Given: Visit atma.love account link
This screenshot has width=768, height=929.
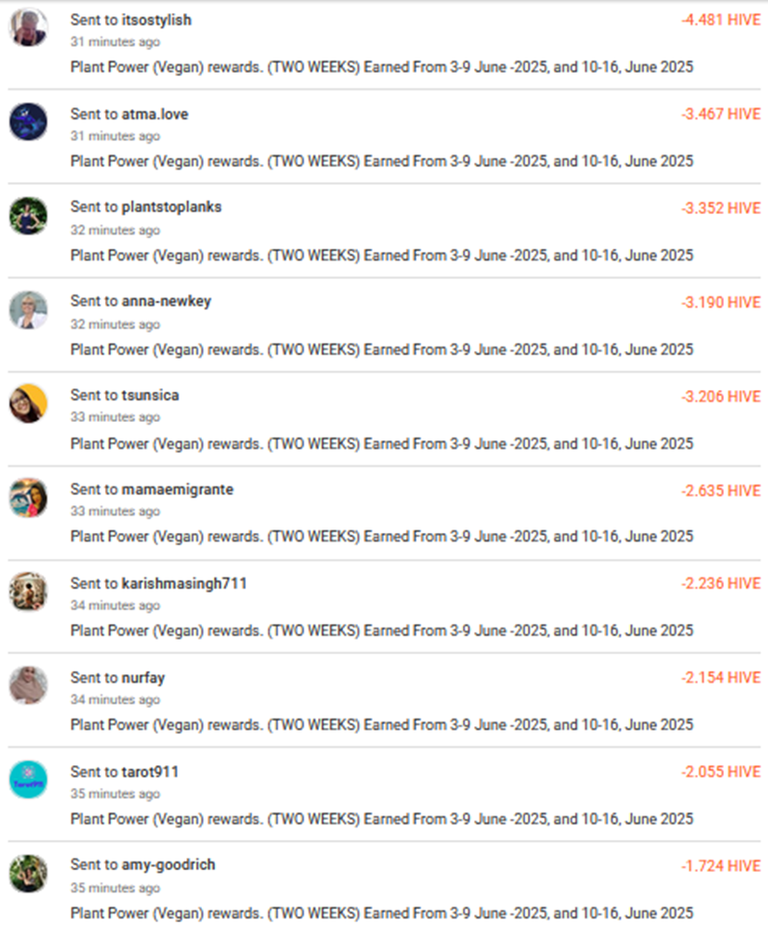Looking at the screenshot, I should click(155, 114).
